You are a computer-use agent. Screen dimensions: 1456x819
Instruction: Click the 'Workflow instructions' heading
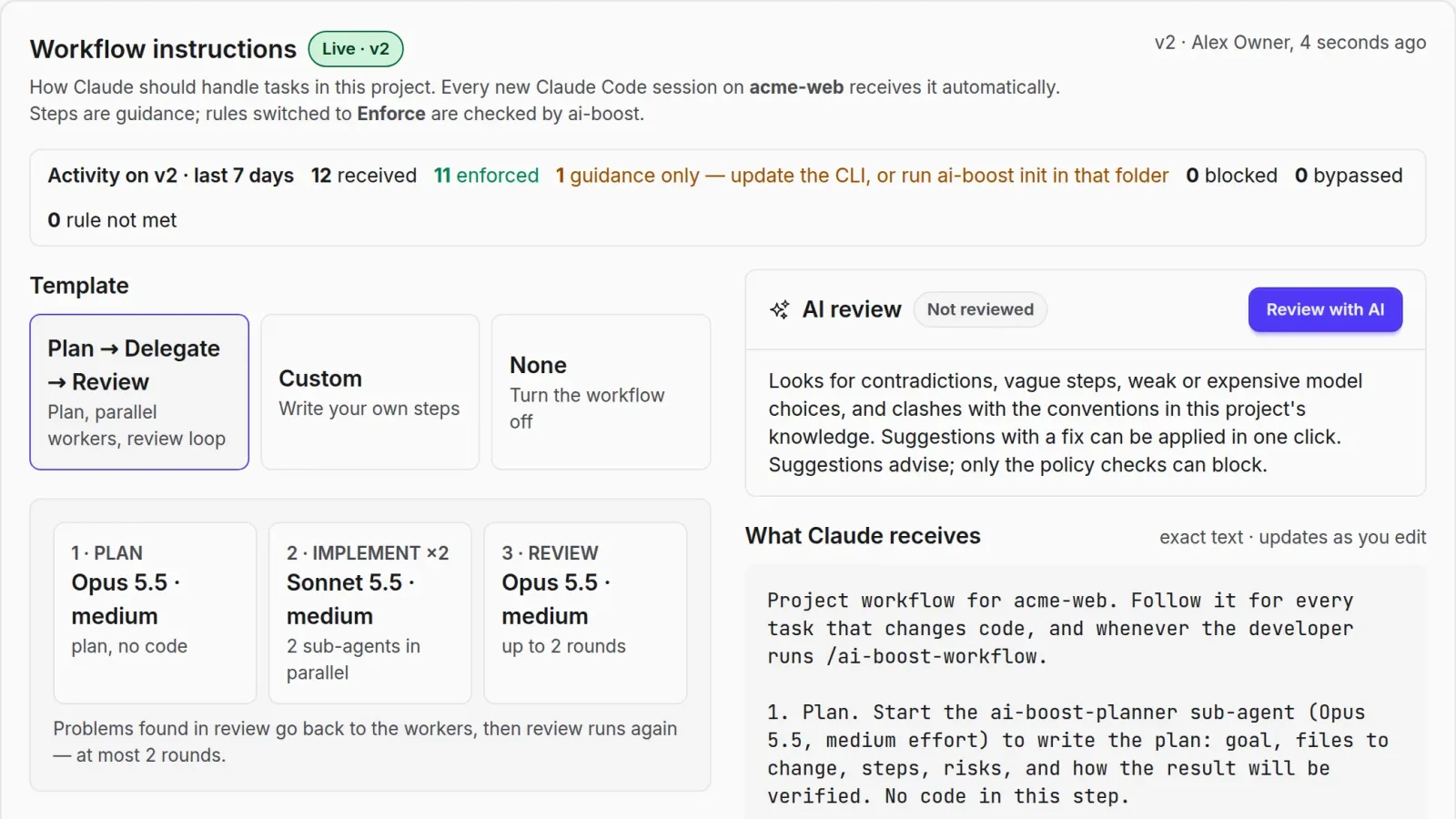(x=164, y=49)
